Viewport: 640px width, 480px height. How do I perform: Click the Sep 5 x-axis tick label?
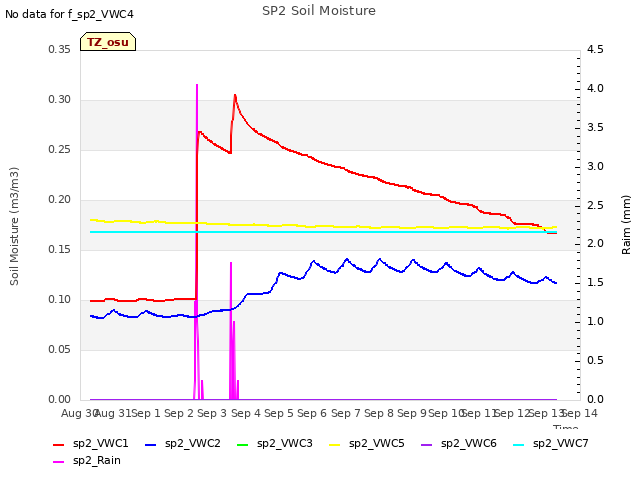279,413
